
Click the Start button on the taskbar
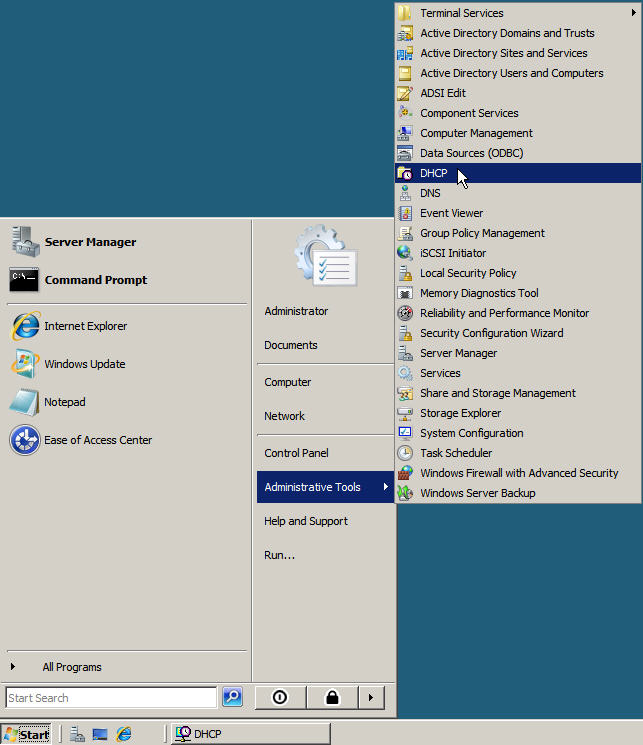(x=26, y=735)
